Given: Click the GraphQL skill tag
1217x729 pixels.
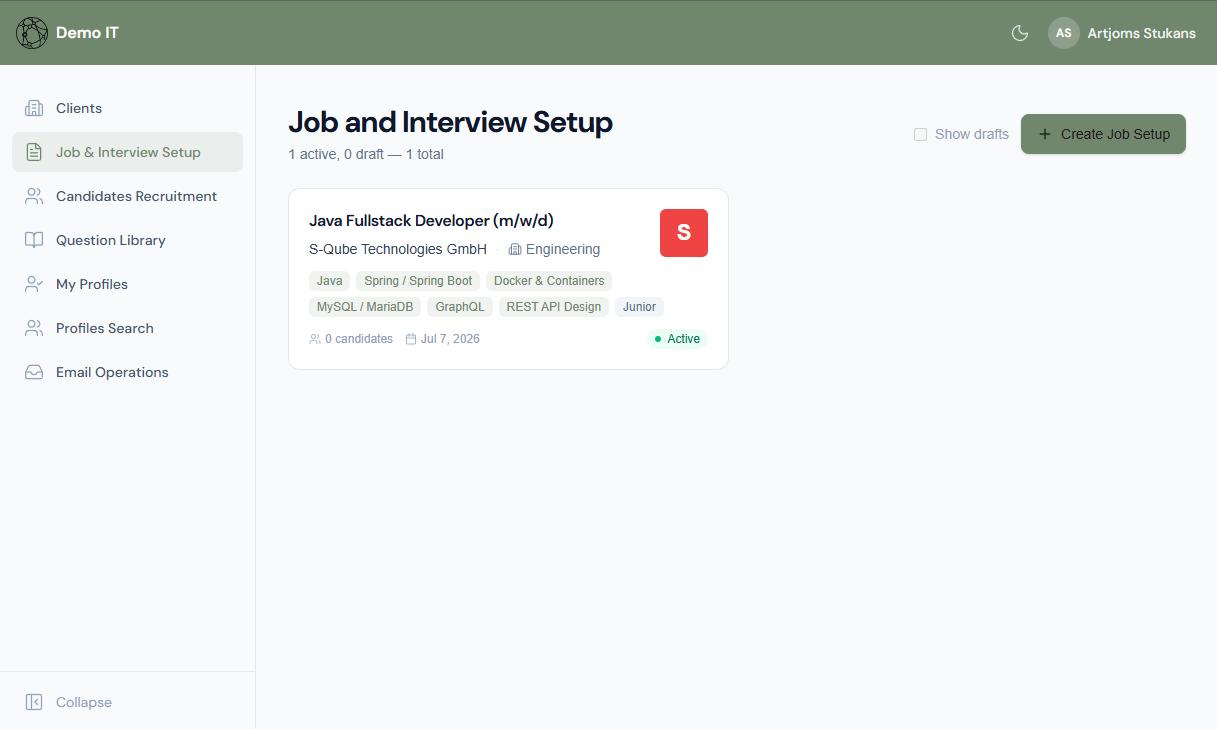Looking at the screenshot, I should pos(460,307).
